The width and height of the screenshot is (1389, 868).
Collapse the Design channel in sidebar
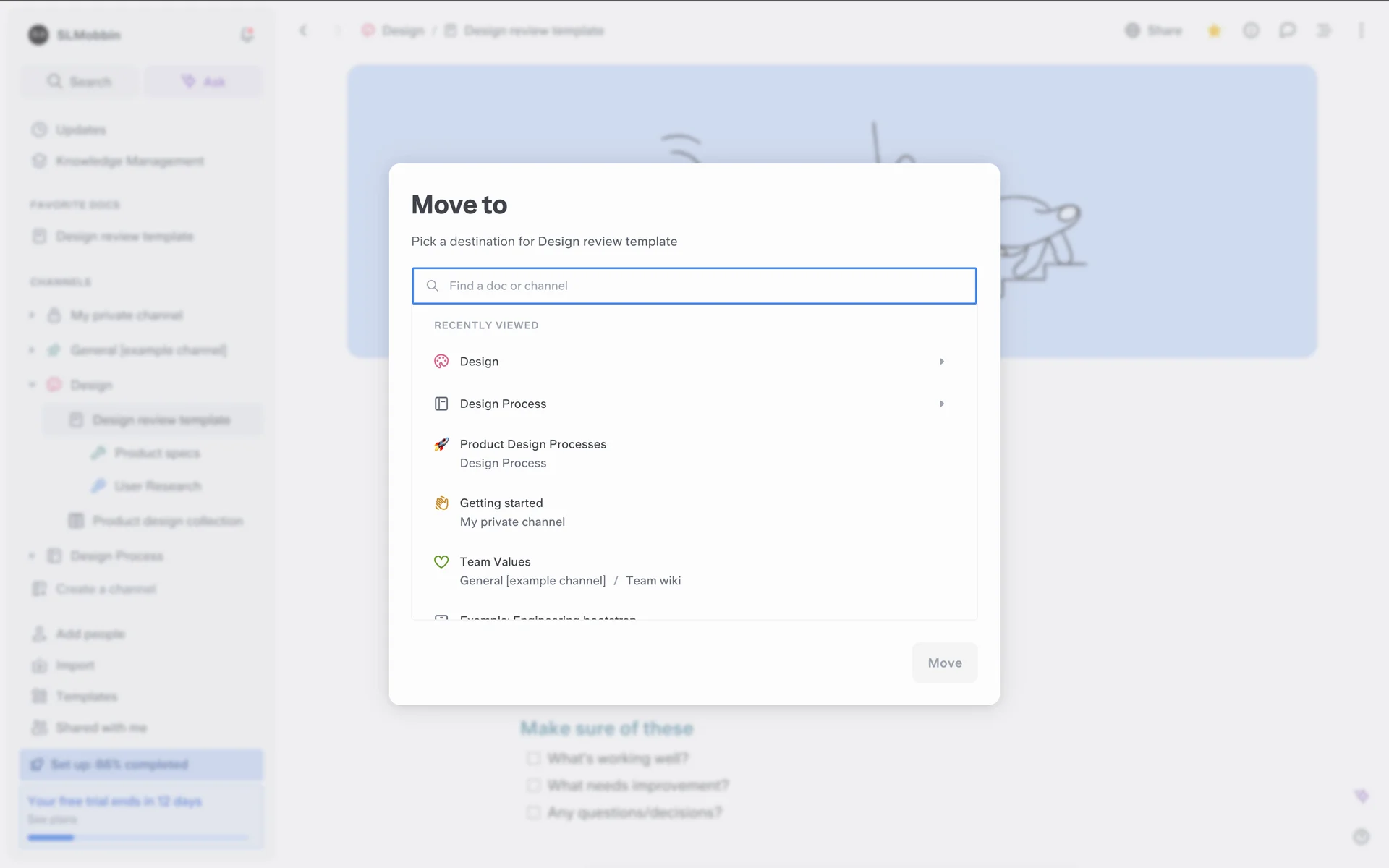(32, 385)
